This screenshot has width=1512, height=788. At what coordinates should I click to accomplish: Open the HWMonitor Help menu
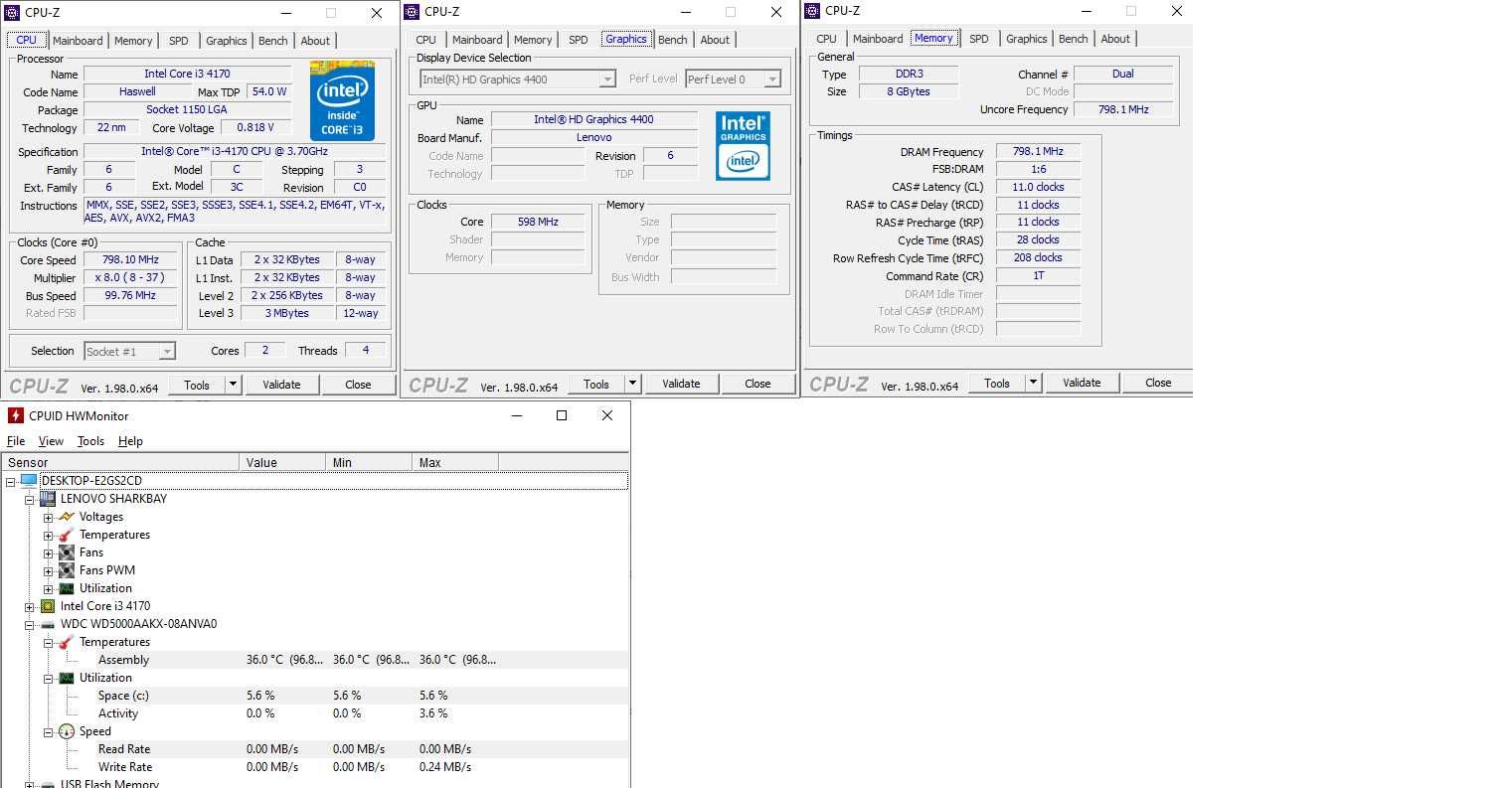130,441
